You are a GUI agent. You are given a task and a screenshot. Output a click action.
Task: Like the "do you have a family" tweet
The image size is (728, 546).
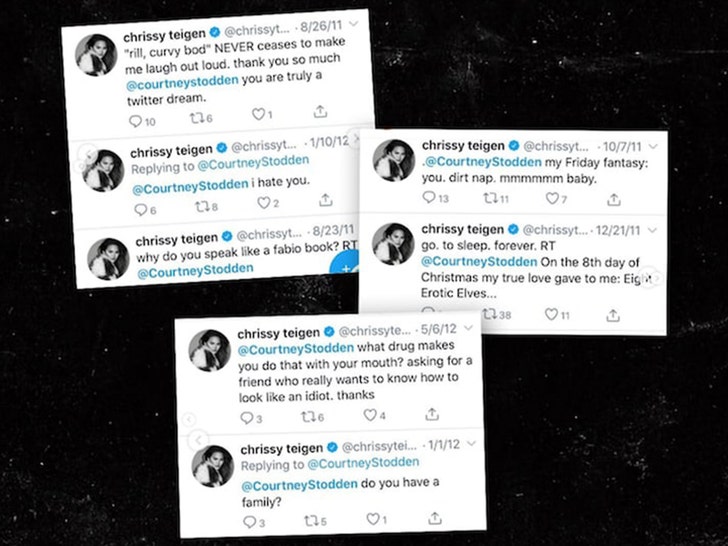click(x=373, y=519)
